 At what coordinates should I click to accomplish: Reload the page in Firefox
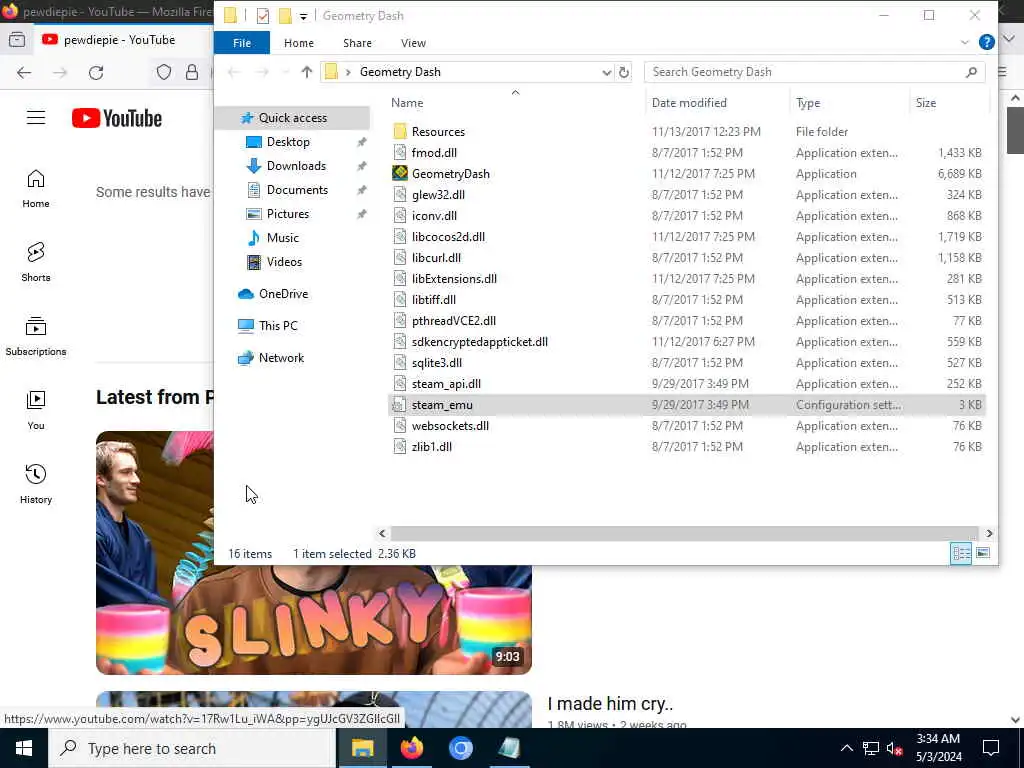click(x=96, y=72)
